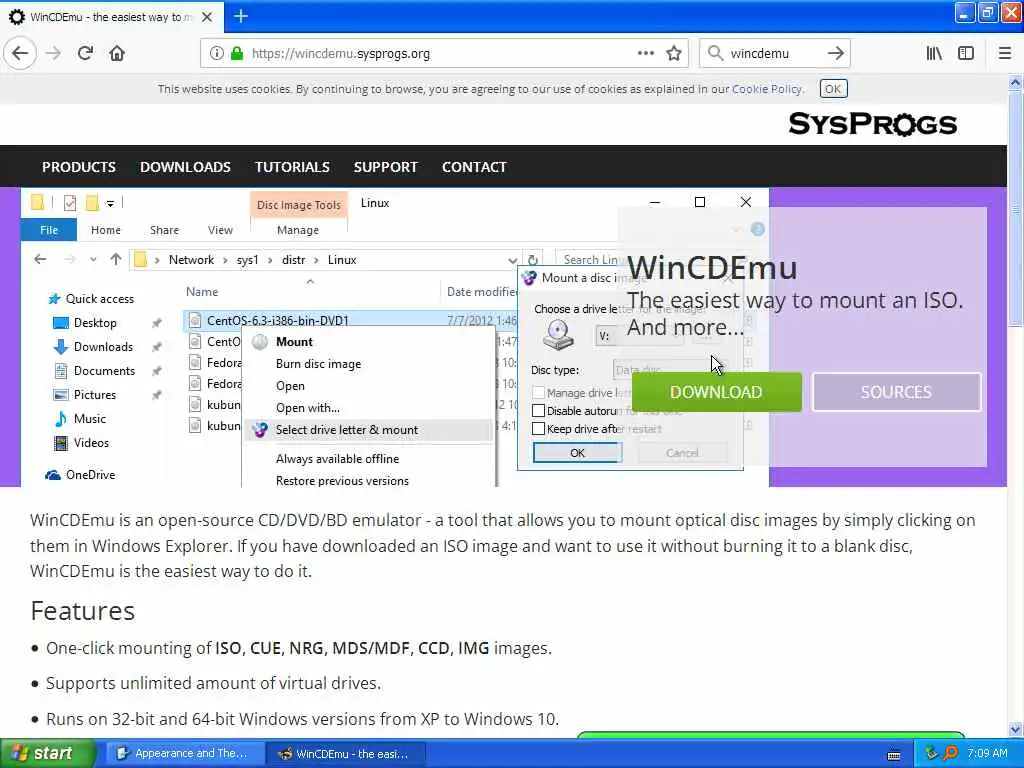
Task: Click the Tools icon in system tray
Action: click(931, 753)
